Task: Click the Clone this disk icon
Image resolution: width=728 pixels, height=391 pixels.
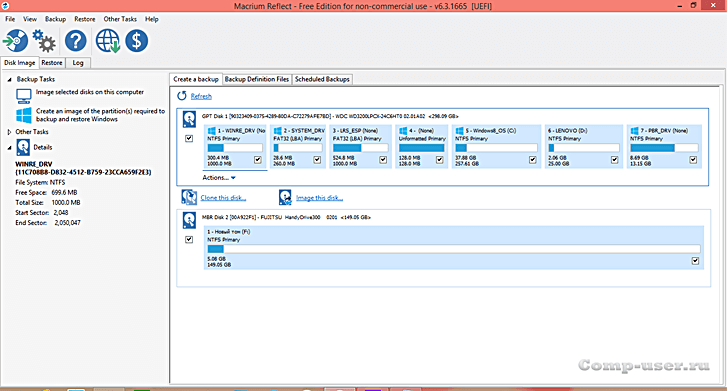Action: (189, 197)
